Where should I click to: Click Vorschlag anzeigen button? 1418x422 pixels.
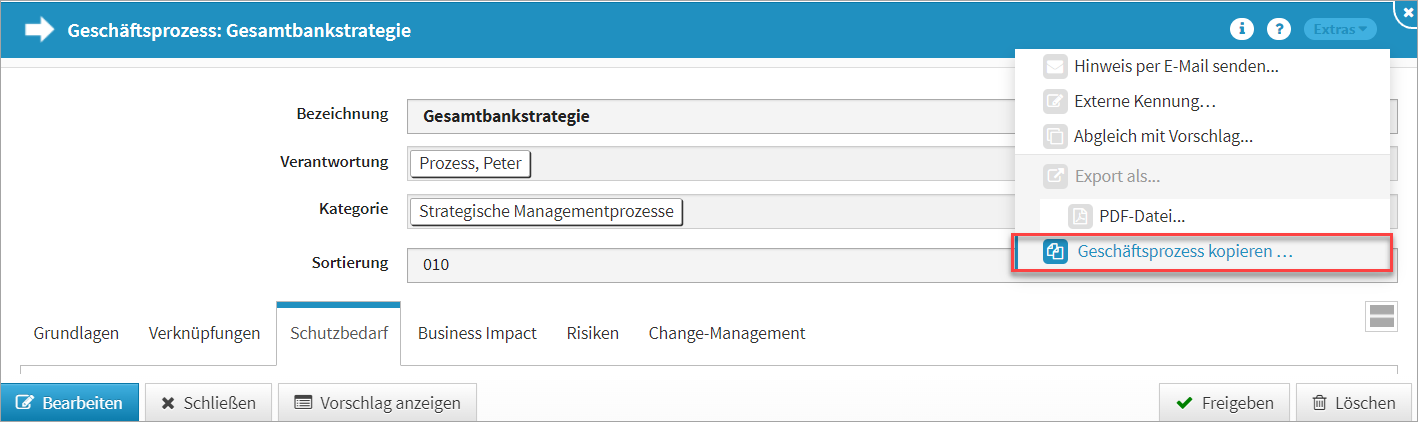377,403
